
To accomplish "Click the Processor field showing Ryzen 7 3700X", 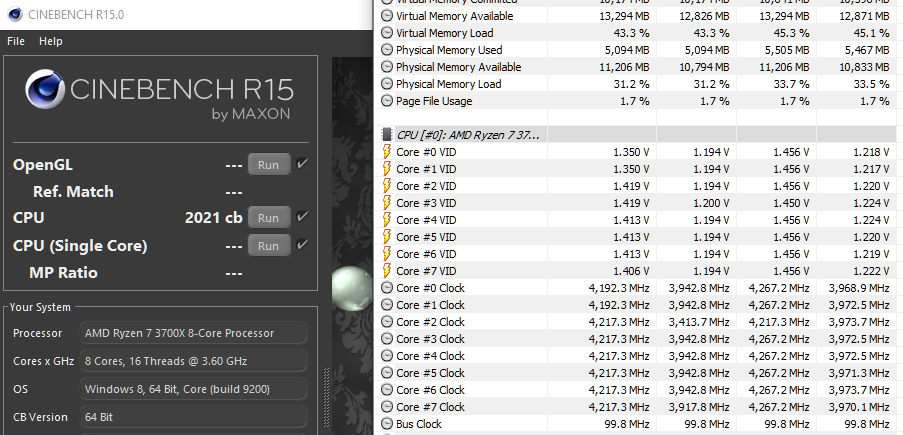I will (x=193, y=333).
